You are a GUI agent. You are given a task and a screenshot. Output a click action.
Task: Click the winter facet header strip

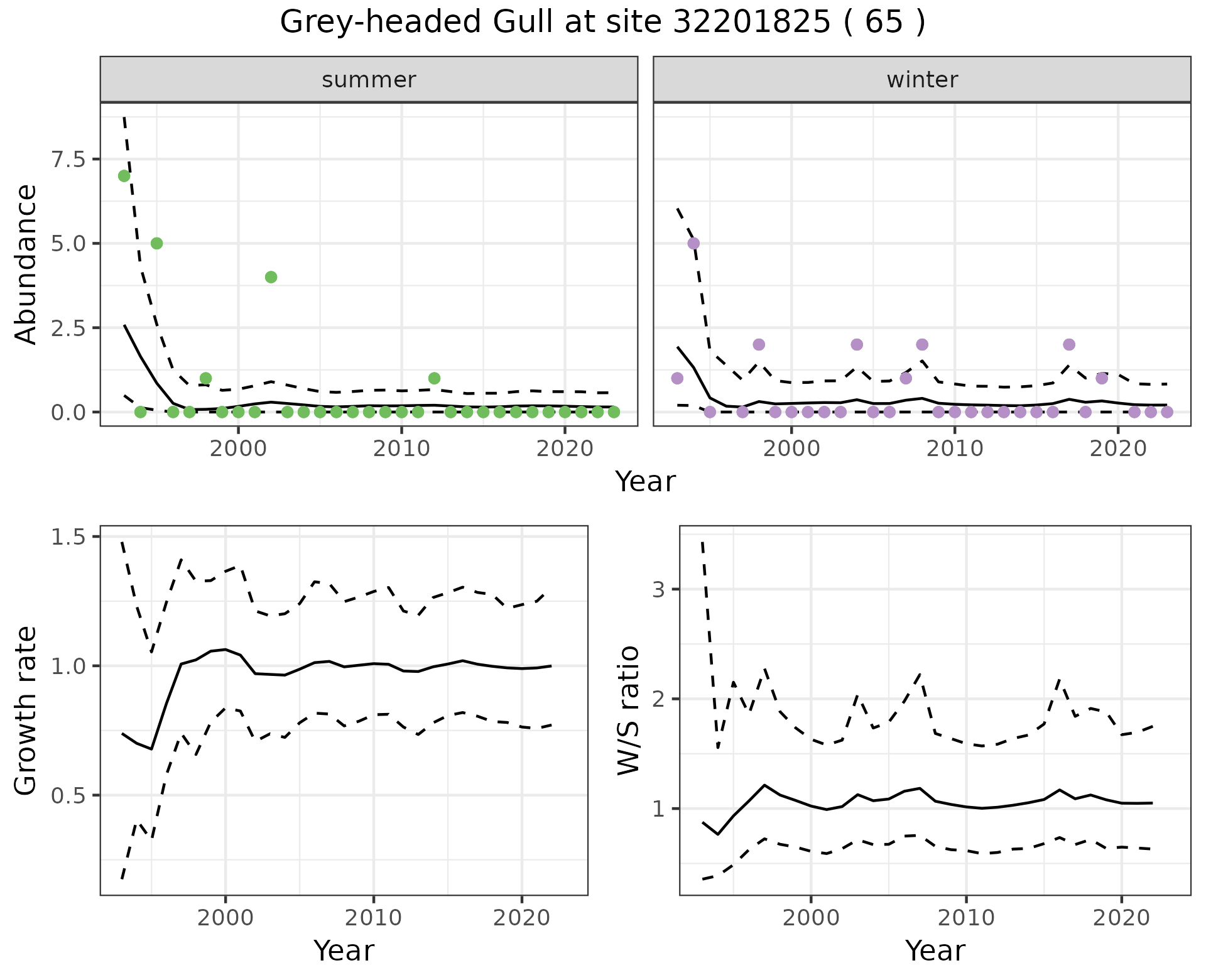tap(921, 80)
